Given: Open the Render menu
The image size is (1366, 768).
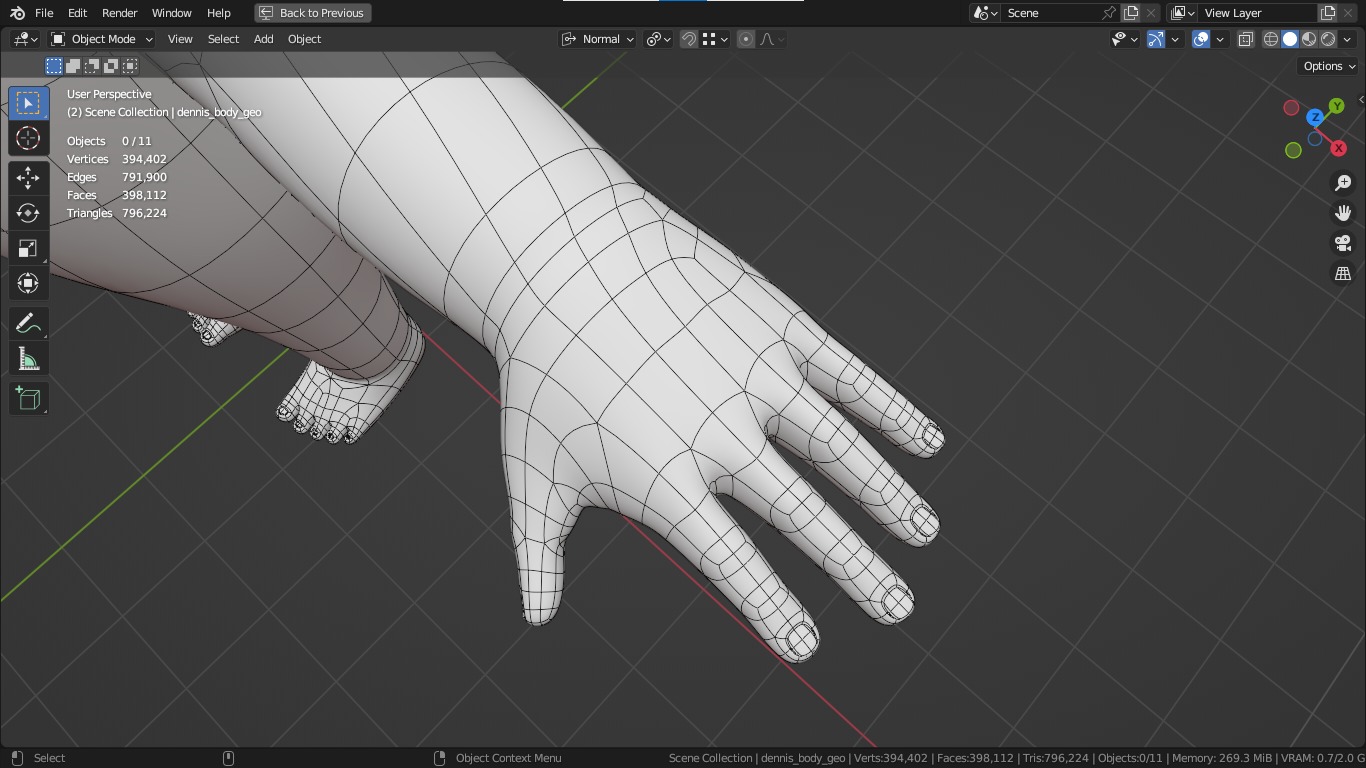Looking at the screenshot, I should [119, 13].
